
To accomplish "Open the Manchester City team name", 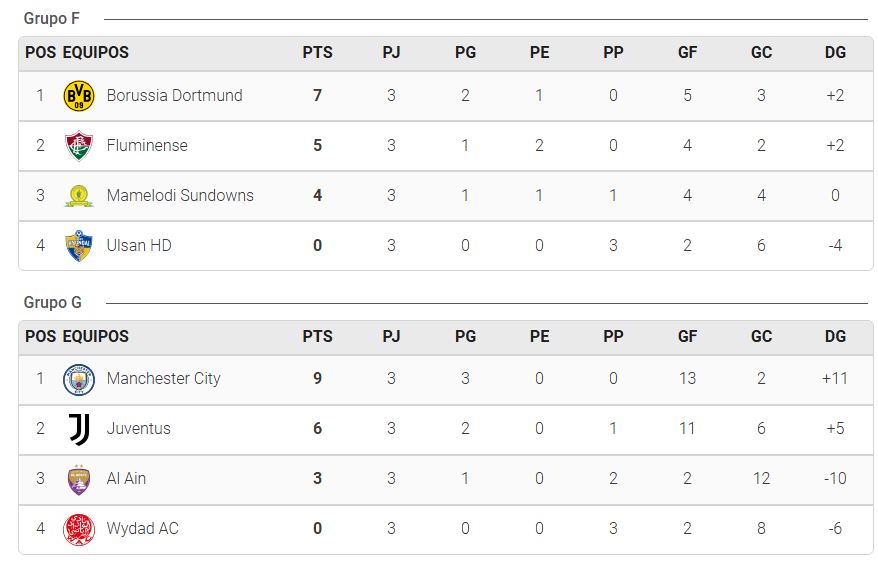I will tap(164, 379).
